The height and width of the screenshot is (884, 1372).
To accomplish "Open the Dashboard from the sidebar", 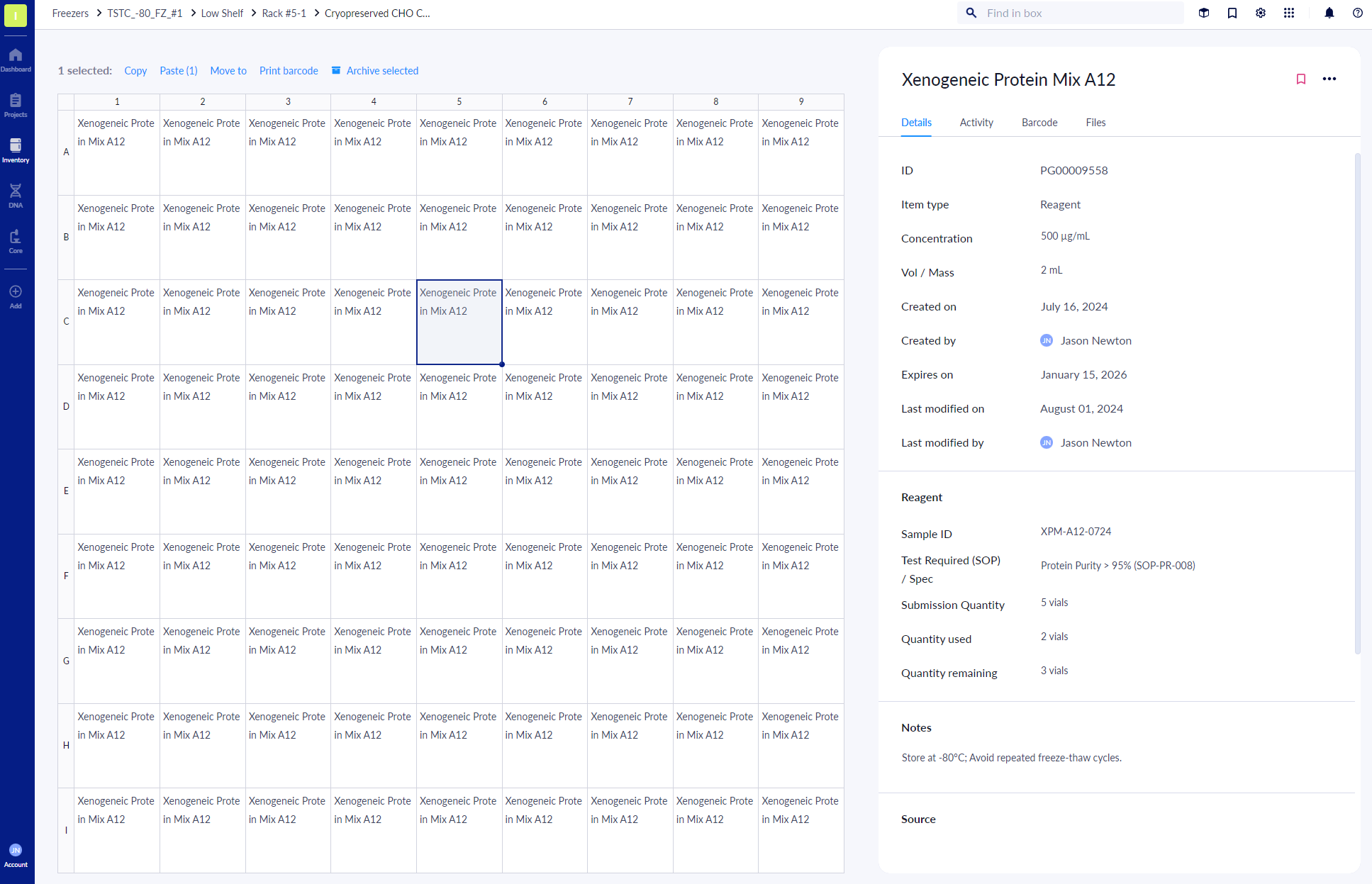I will (x=16, y=57).
